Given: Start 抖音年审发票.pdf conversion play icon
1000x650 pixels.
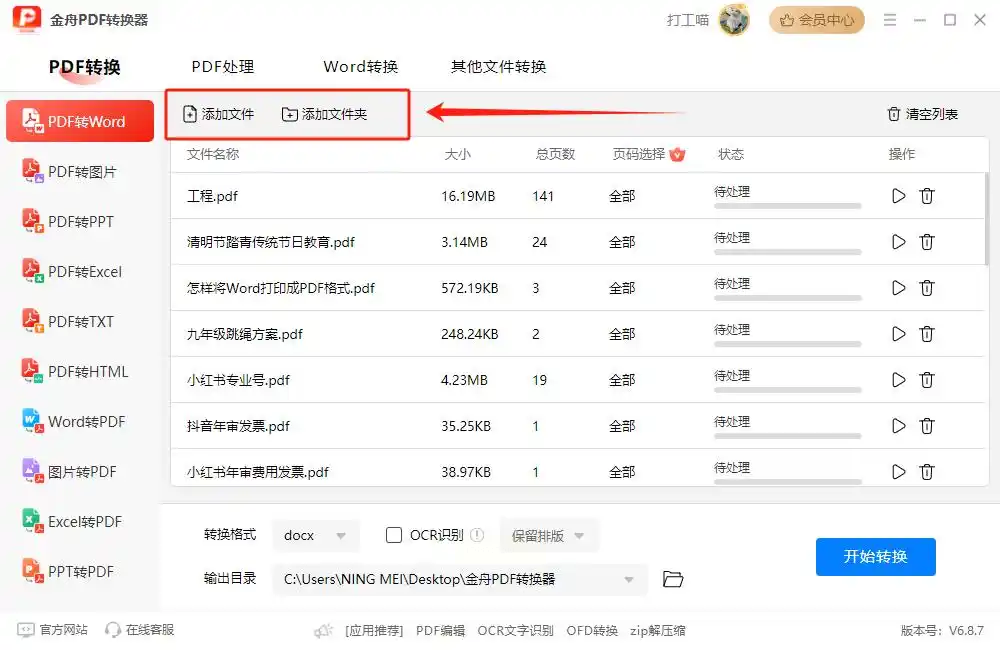Looking at the screenshot, I should click(899, 425).
